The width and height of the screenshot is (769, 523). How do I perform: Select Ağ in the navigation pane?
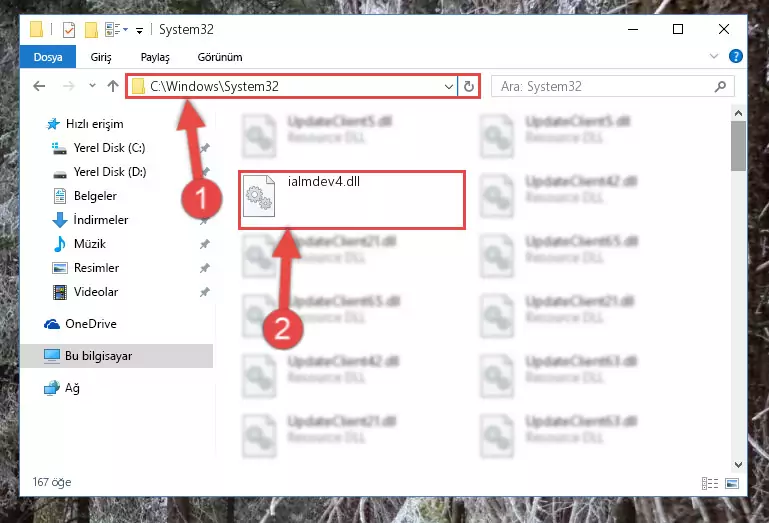62,388
